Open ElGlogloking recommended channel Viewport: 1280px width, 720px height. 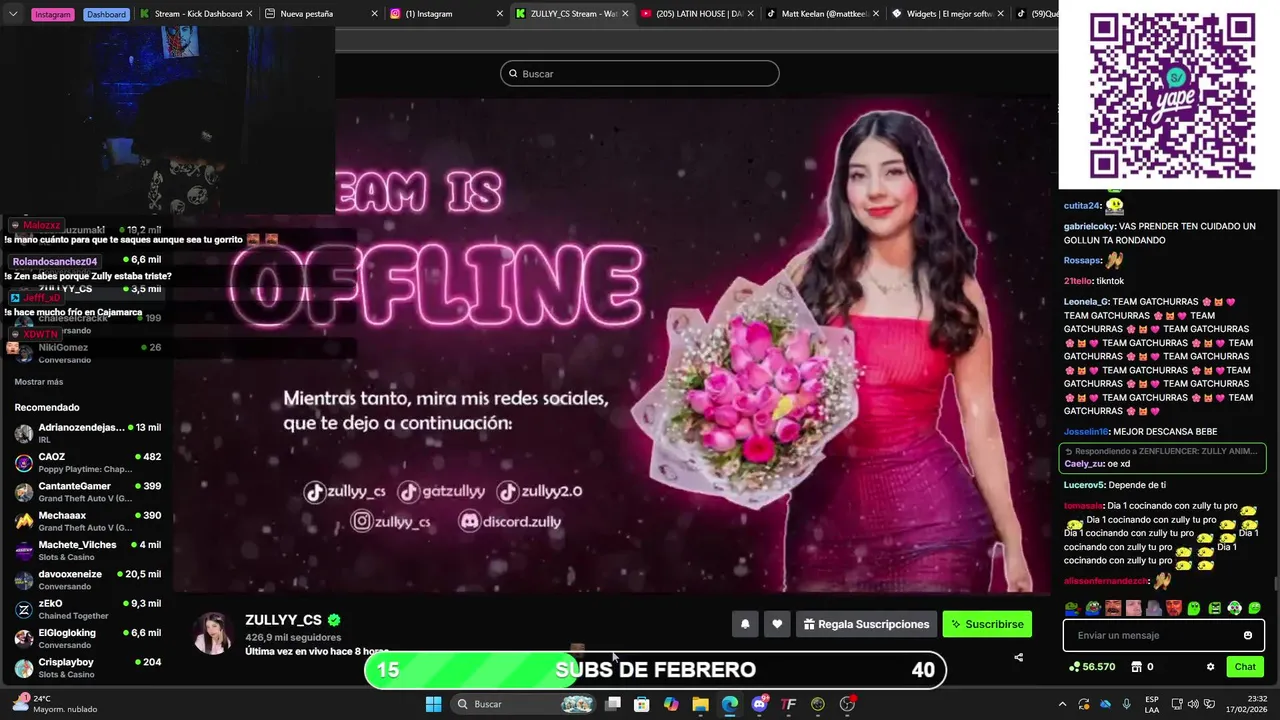(87, 638)
